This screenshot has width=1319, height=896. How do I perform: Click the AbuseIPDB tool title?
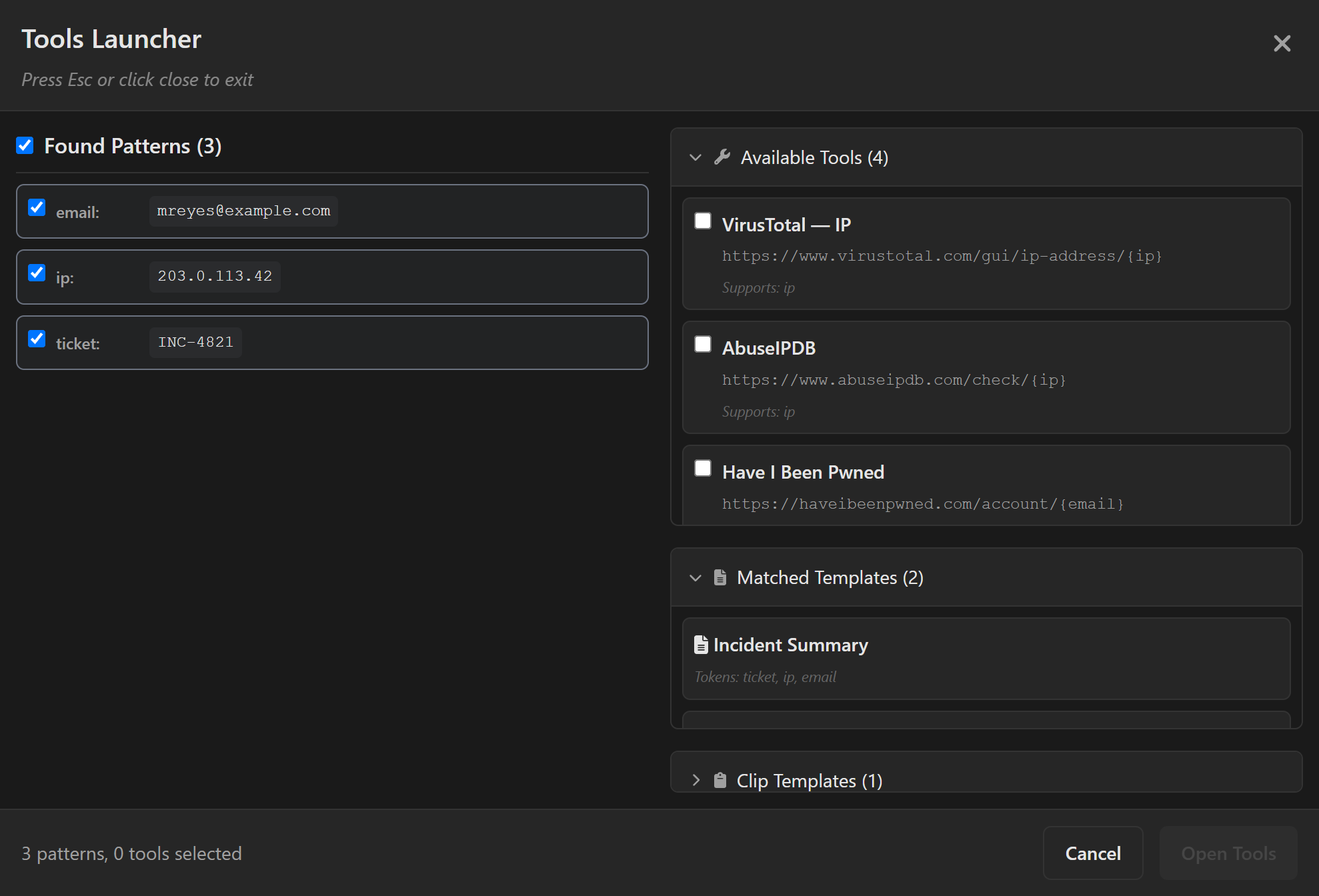click(x=769, y=348)
